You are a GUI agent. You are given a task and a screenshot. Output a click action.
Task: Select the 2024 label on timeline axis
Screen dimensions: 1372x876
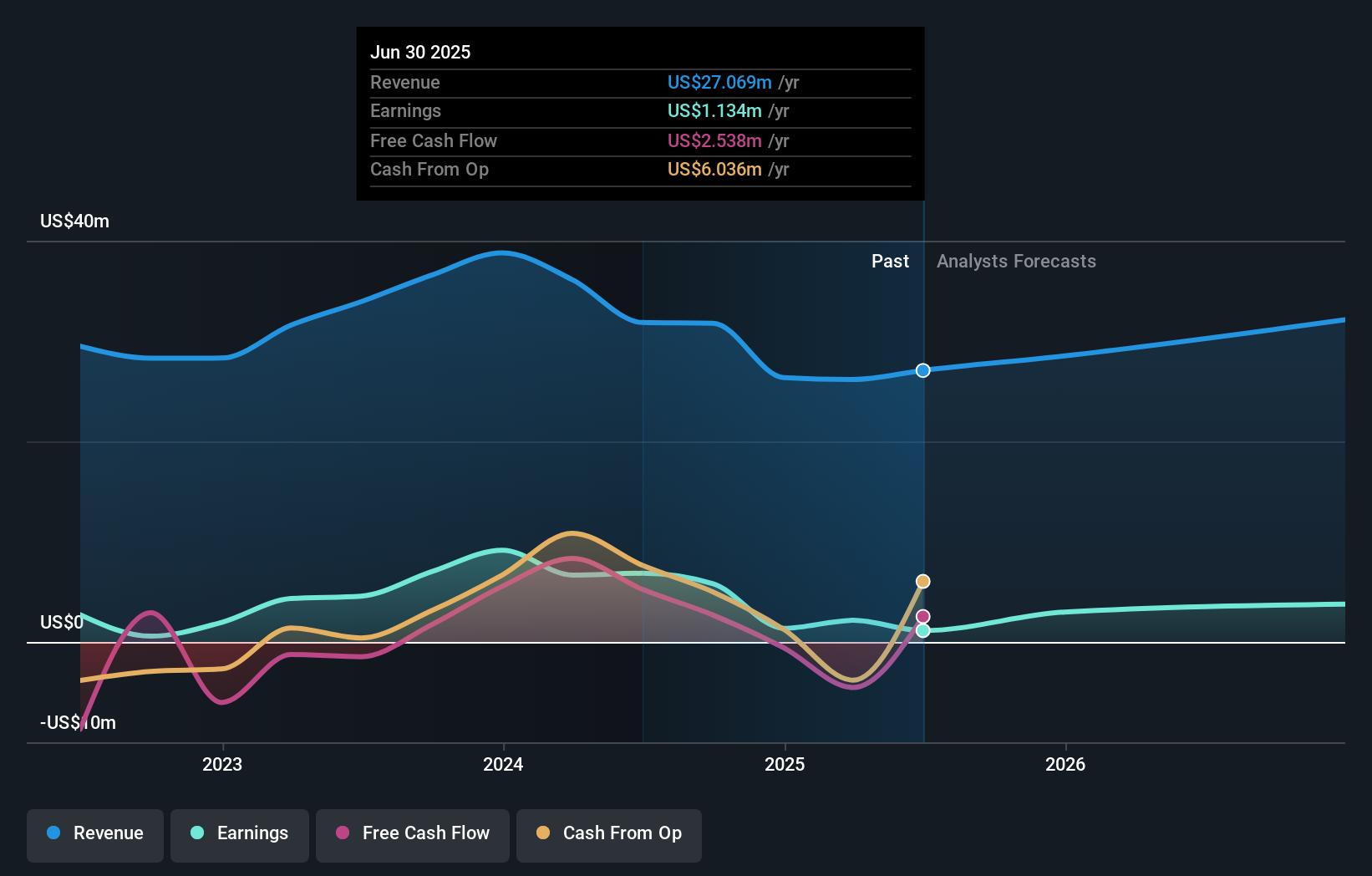coord(502,763)
